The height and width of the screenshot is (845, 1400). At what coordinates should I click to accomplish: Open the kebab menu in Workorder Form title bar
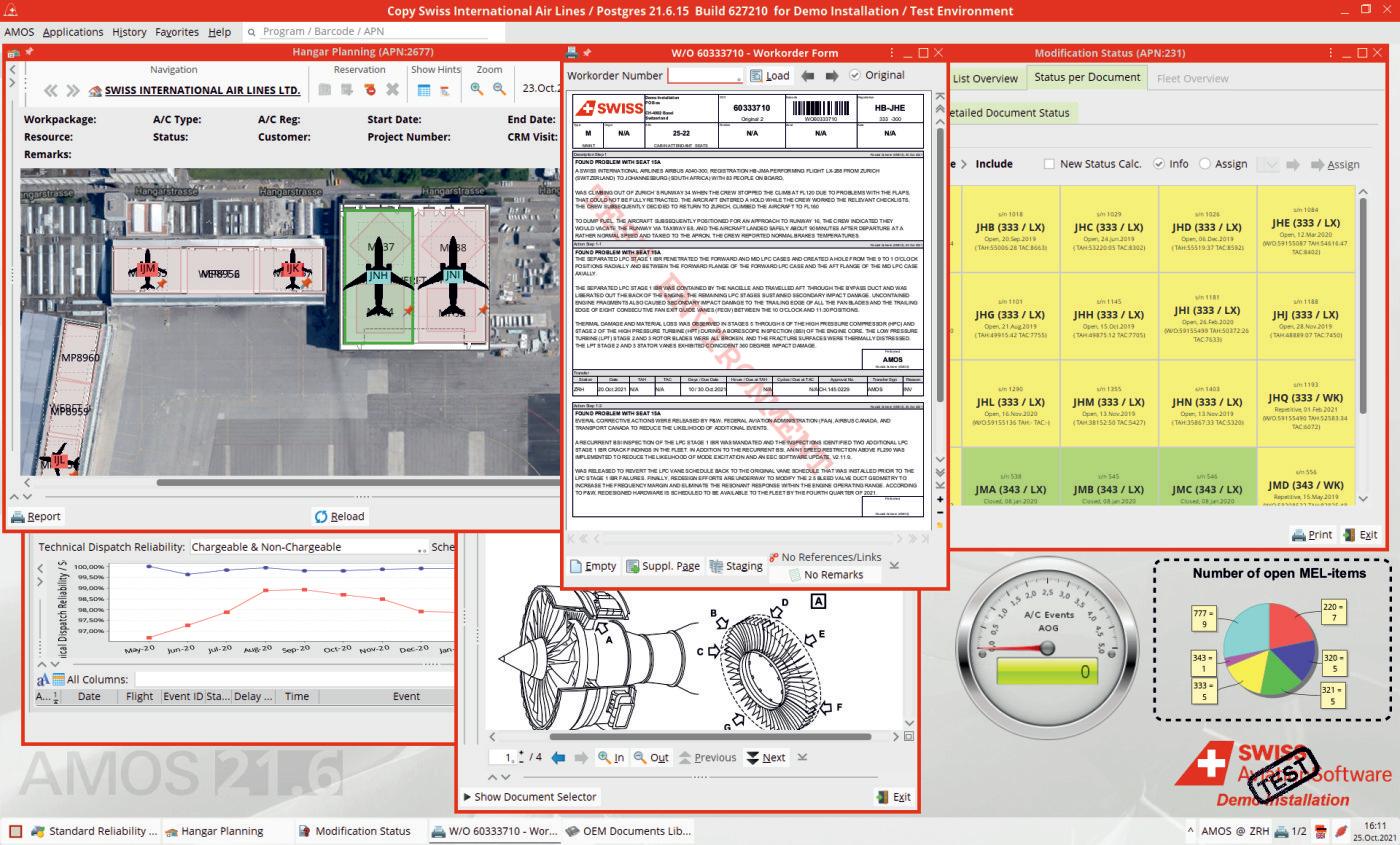tap(892, 52)
